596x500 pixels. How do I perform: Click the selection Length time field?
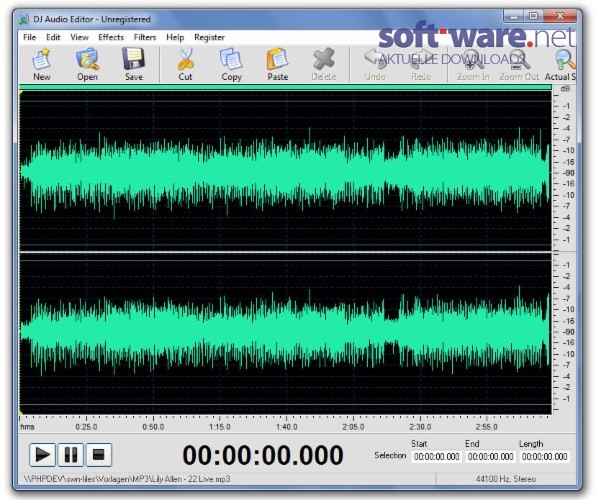545,456
